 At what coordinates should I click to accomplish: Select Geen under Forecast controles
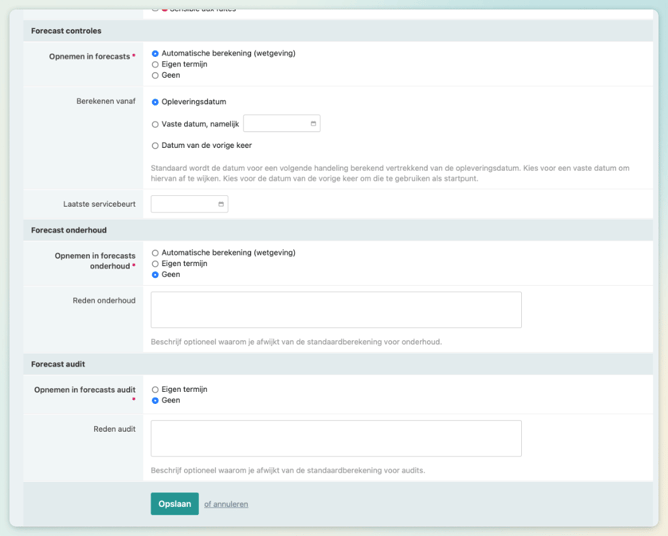155,75
